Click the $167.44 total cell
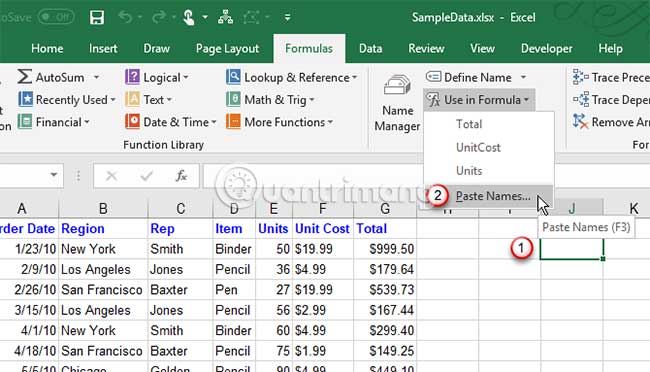The width and height of the screenshot is (650, 372). (385, 310)
